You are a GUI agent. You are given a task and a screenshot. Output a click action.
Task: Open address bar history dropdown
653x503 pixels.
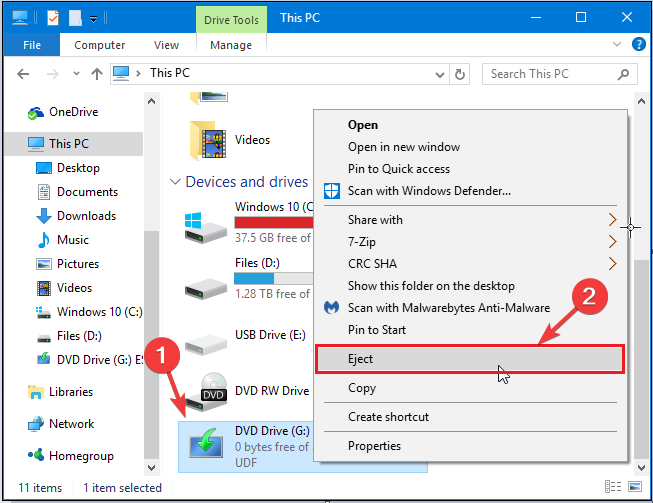(440, 75)
